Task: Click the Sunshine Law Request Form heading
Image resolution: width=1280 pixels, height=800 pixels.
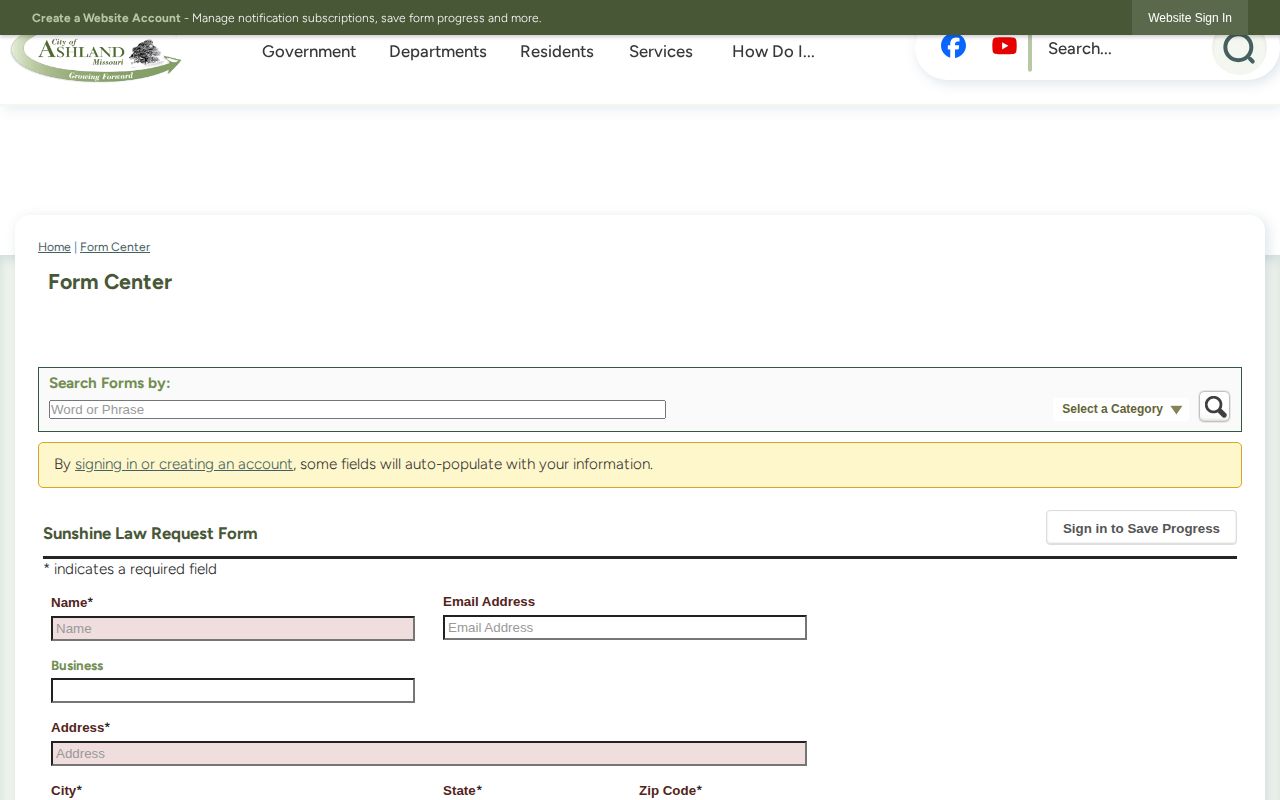Action: point(150,534)
